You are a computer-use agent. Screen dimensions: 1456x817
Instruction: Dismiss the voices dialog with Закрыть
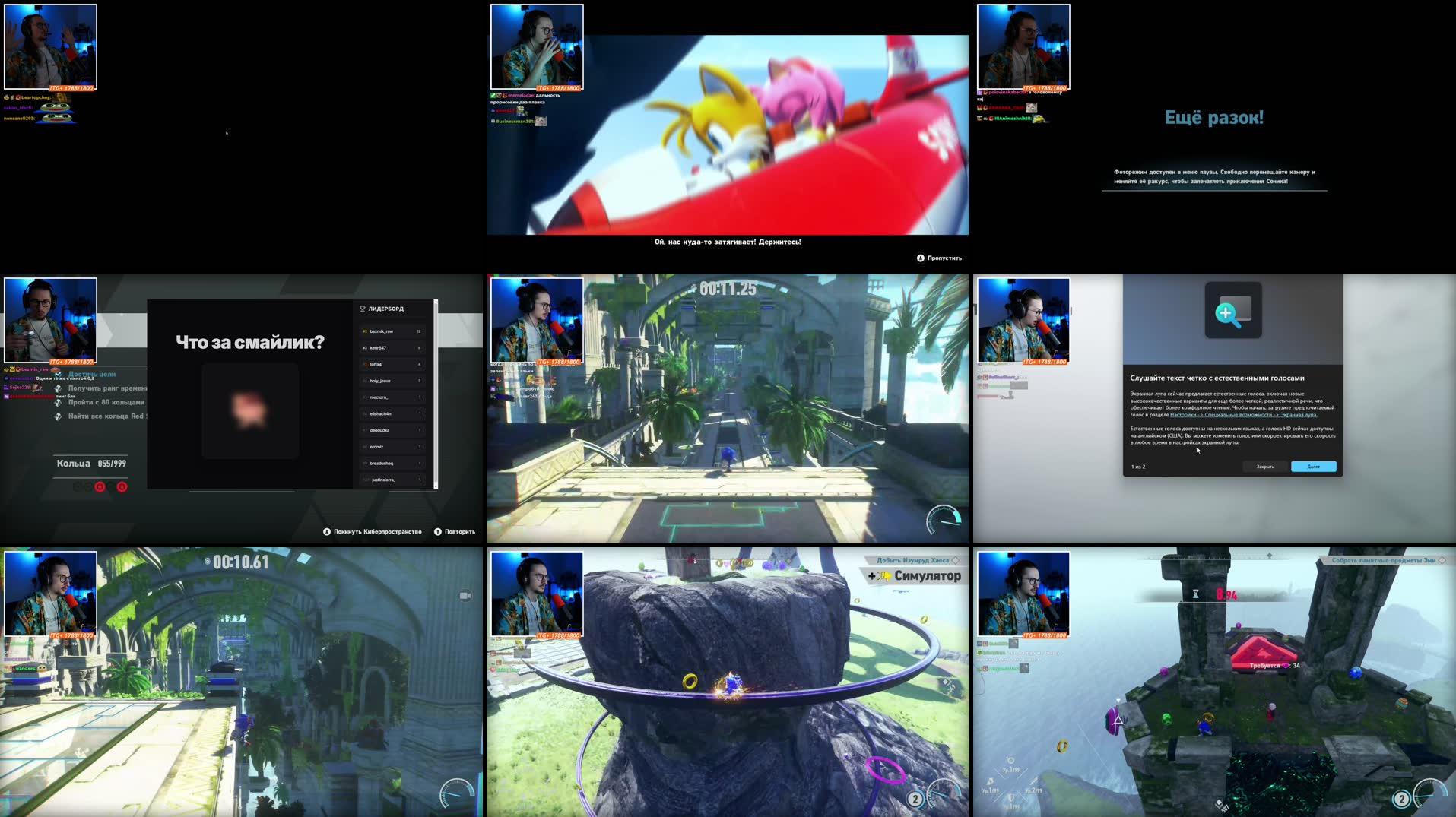click(x=1265, y=466)
